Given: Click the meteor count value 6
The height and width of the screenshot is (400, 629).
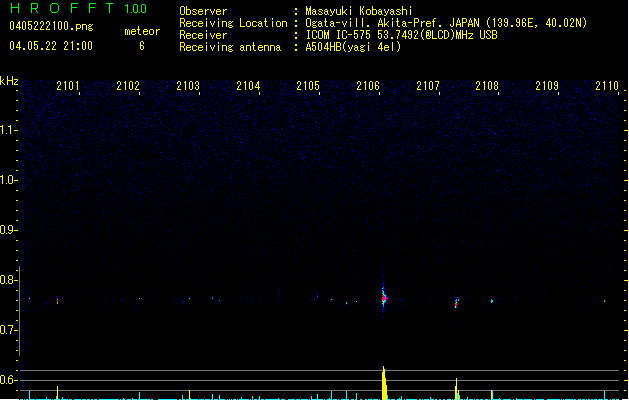Looking at the screenshot, I should click(142, 46).
